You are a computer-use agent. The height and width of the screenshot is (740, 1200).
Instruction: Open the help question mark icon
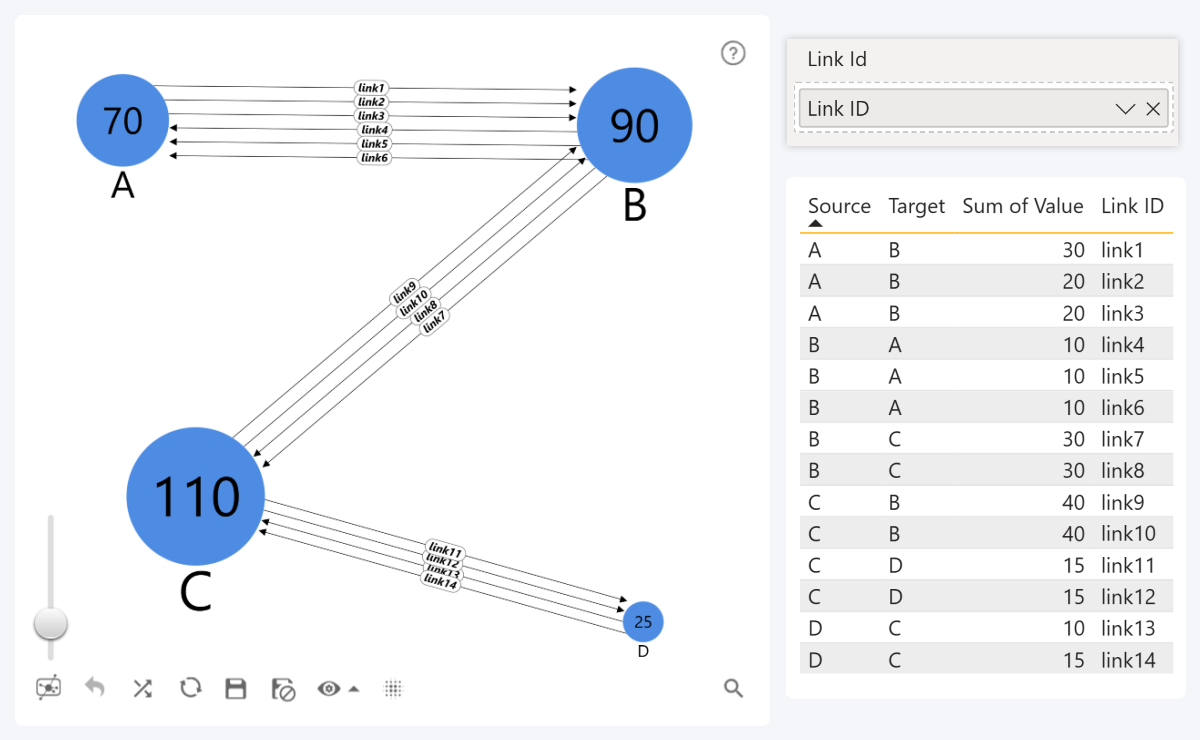click(733, 53)
